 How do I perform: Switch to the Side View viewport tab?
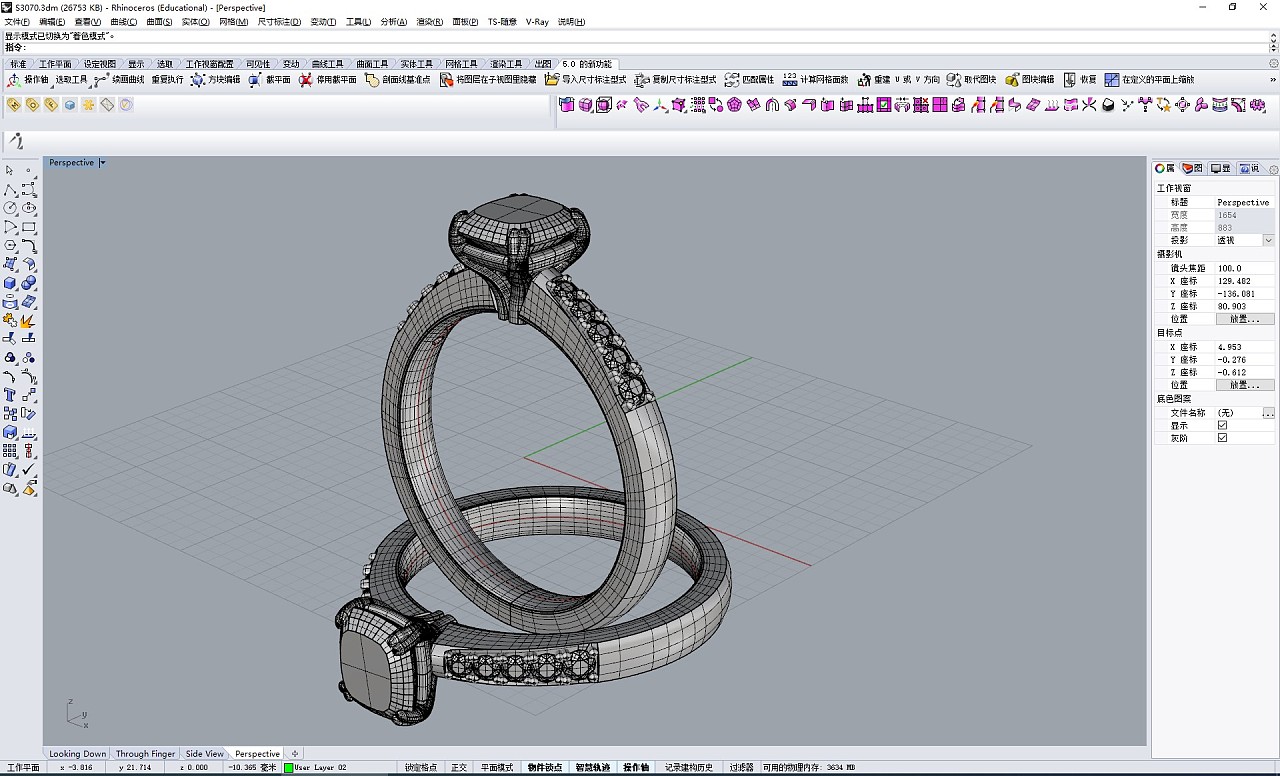pos(204,753)
